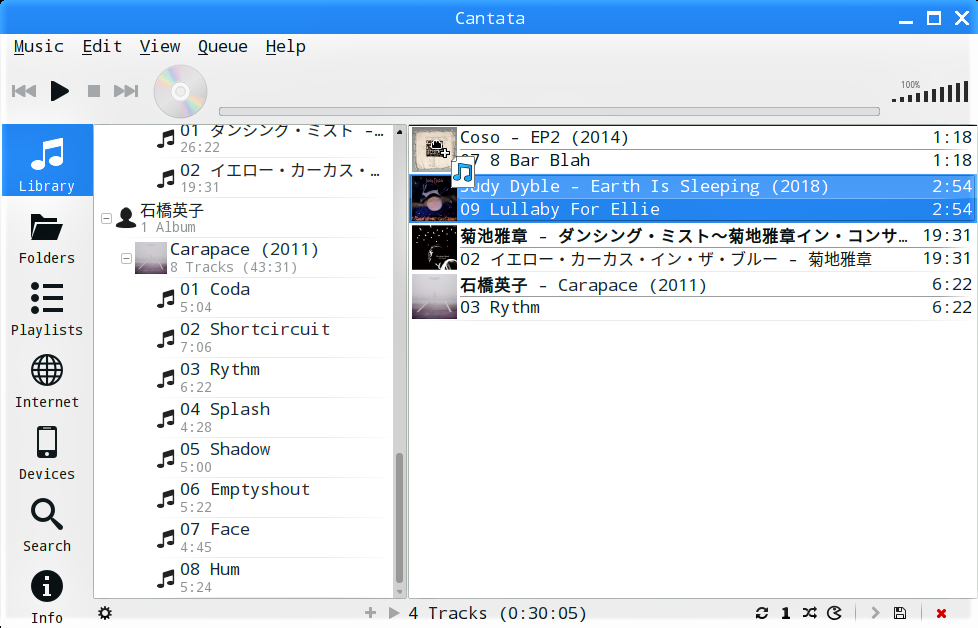The image size is (978, 628).
Task: Click the center on current track arrow
Action: click(875, 613)
